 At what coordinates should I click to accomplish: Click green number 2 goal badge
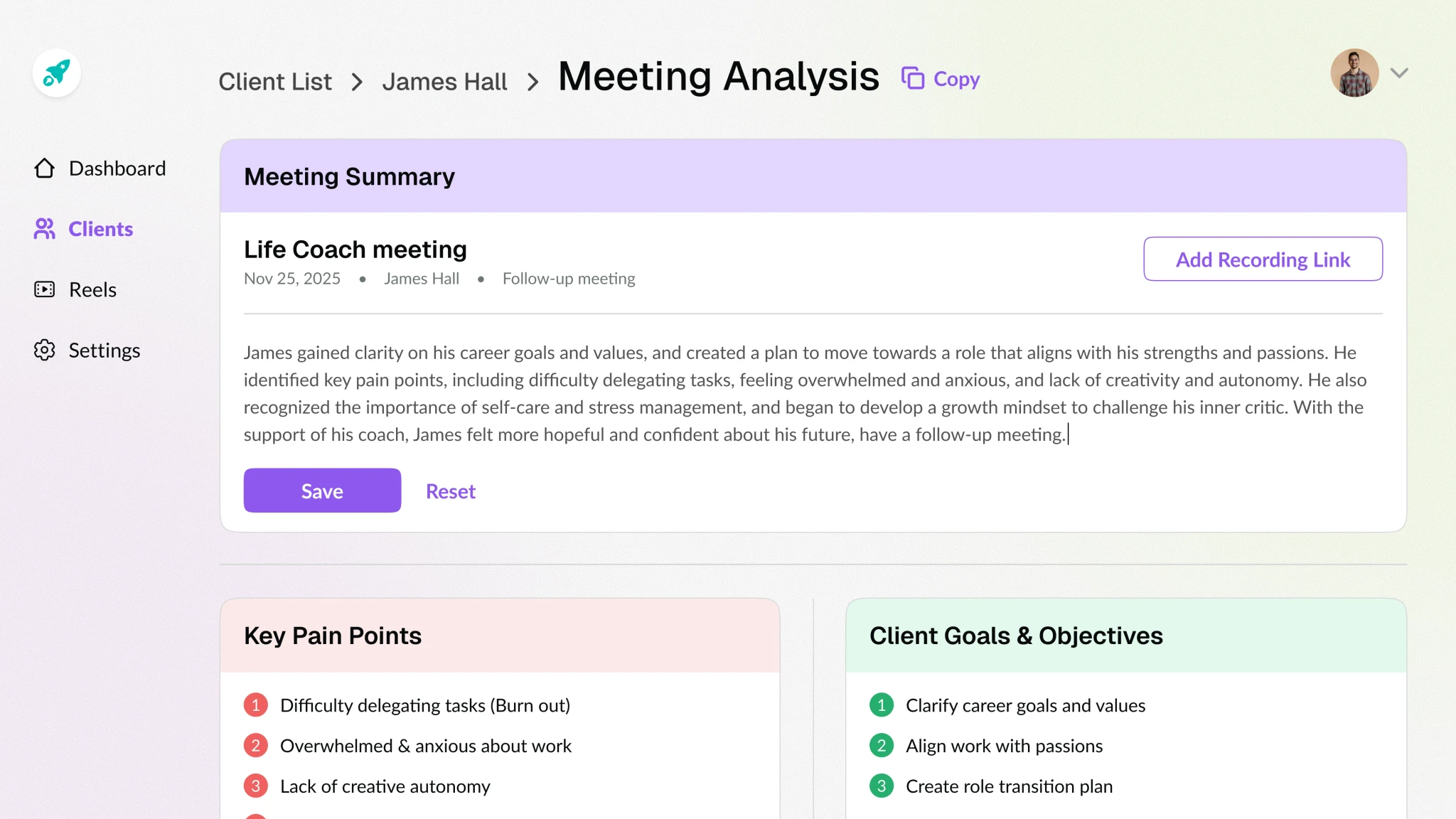[x=882, y=746]
